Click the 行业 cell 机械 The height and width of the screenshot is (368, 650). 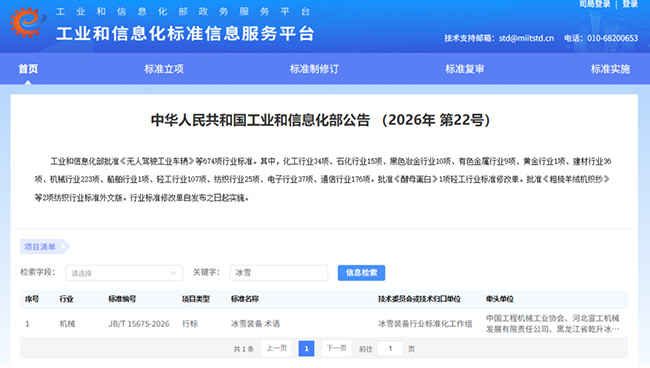[67, 324]
